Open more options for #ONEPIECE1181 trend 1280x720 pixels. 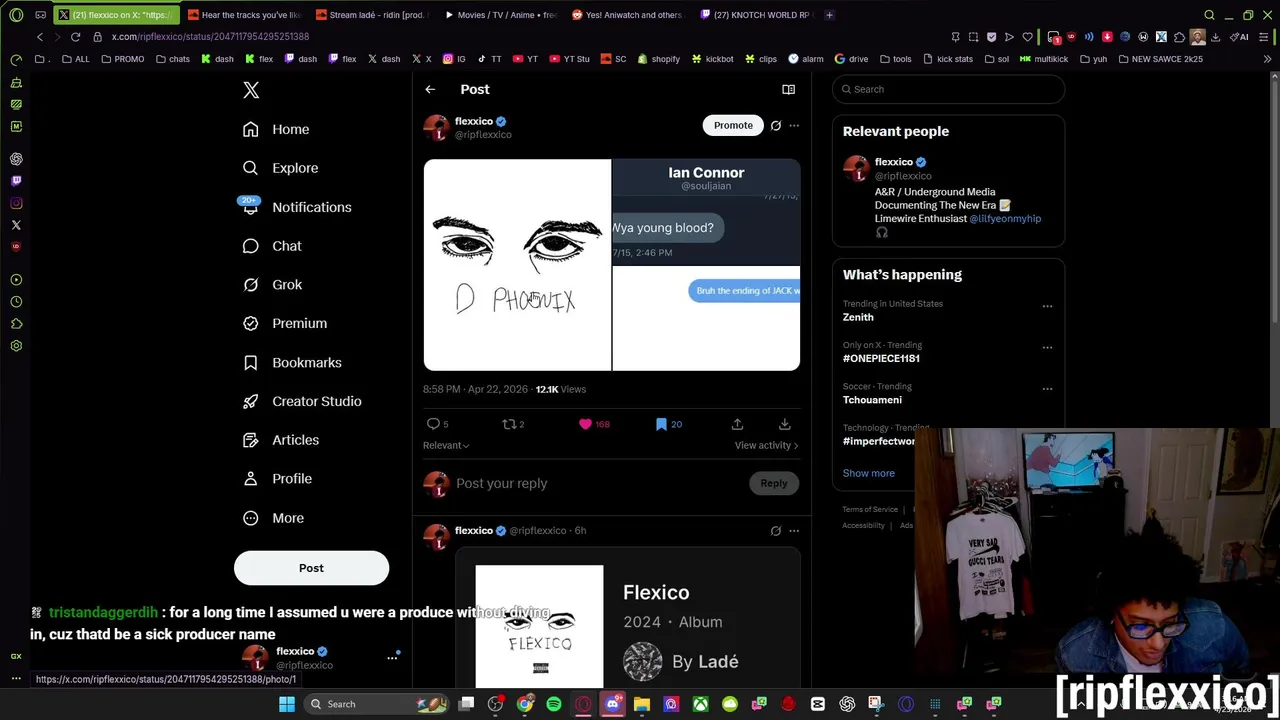(1047, 347)
